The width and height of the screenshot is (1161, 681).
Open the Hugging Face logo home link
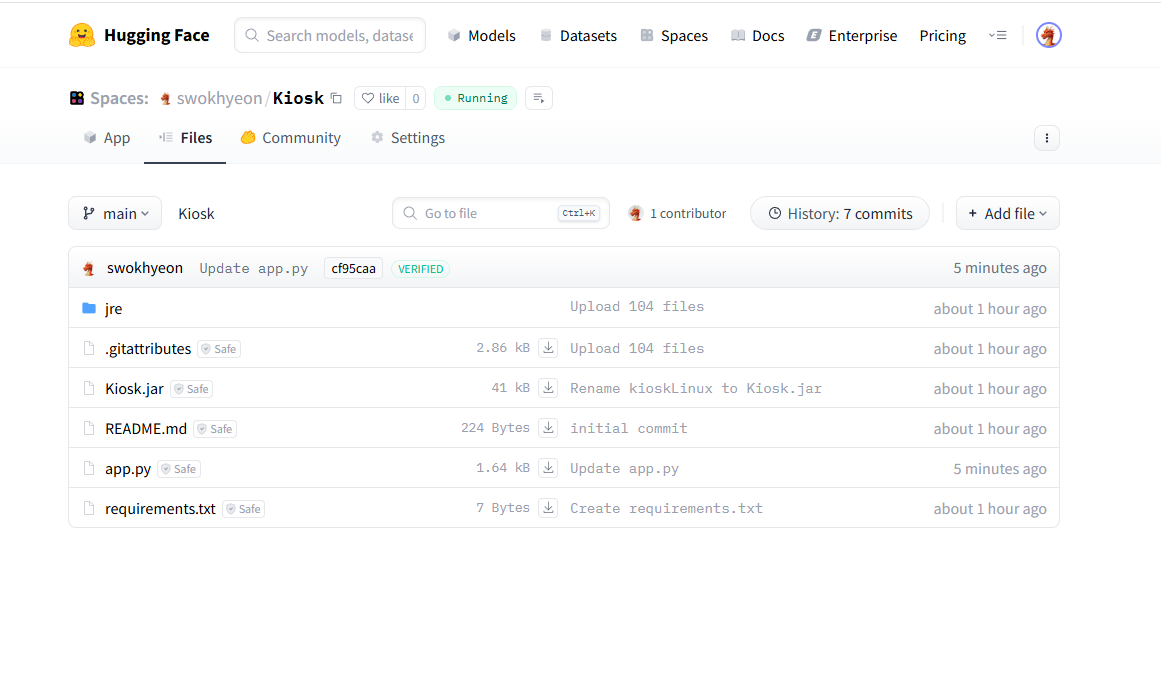coord(139,36)
